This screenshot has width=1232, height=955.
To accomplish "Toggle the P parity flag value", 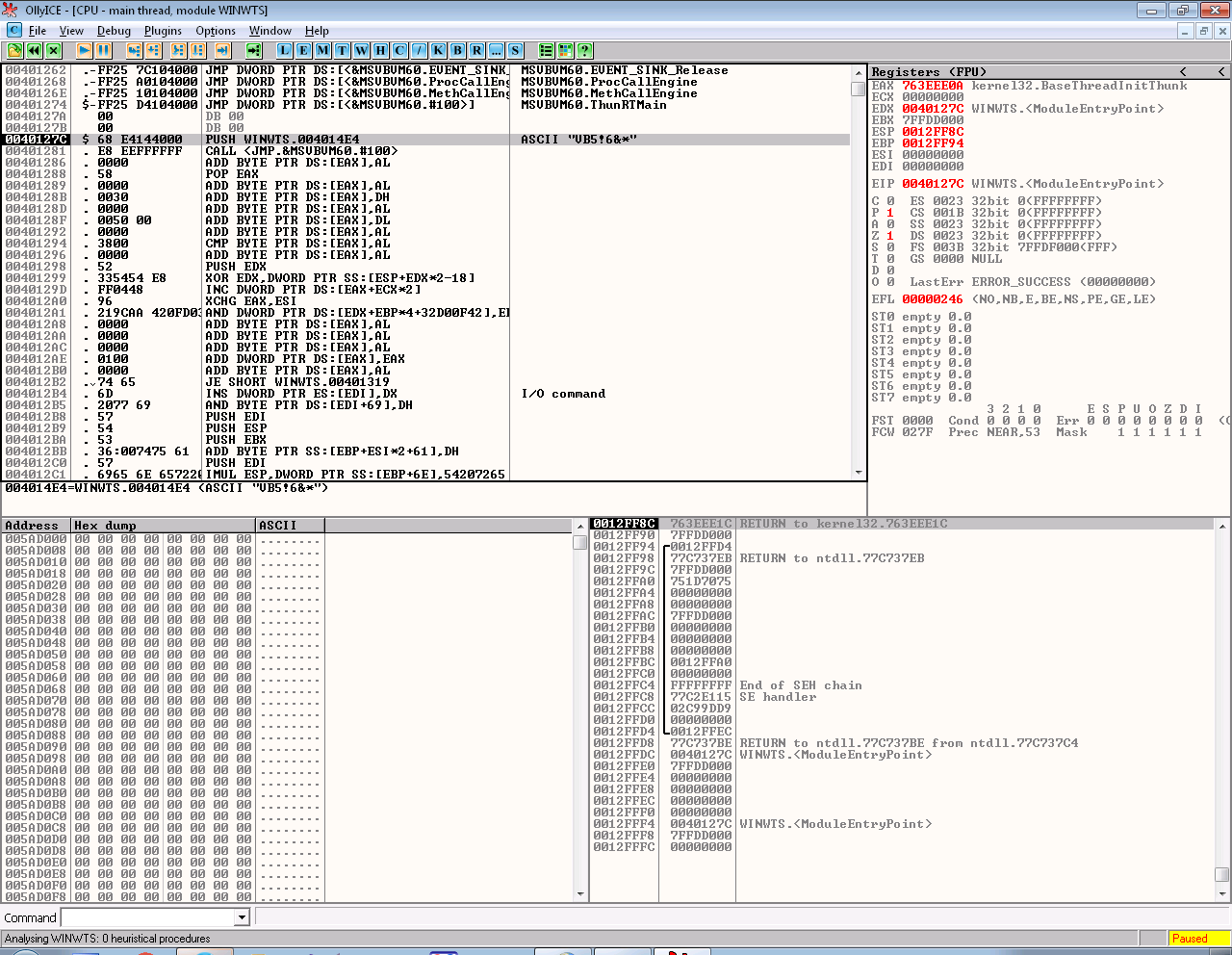I will 889,213.
